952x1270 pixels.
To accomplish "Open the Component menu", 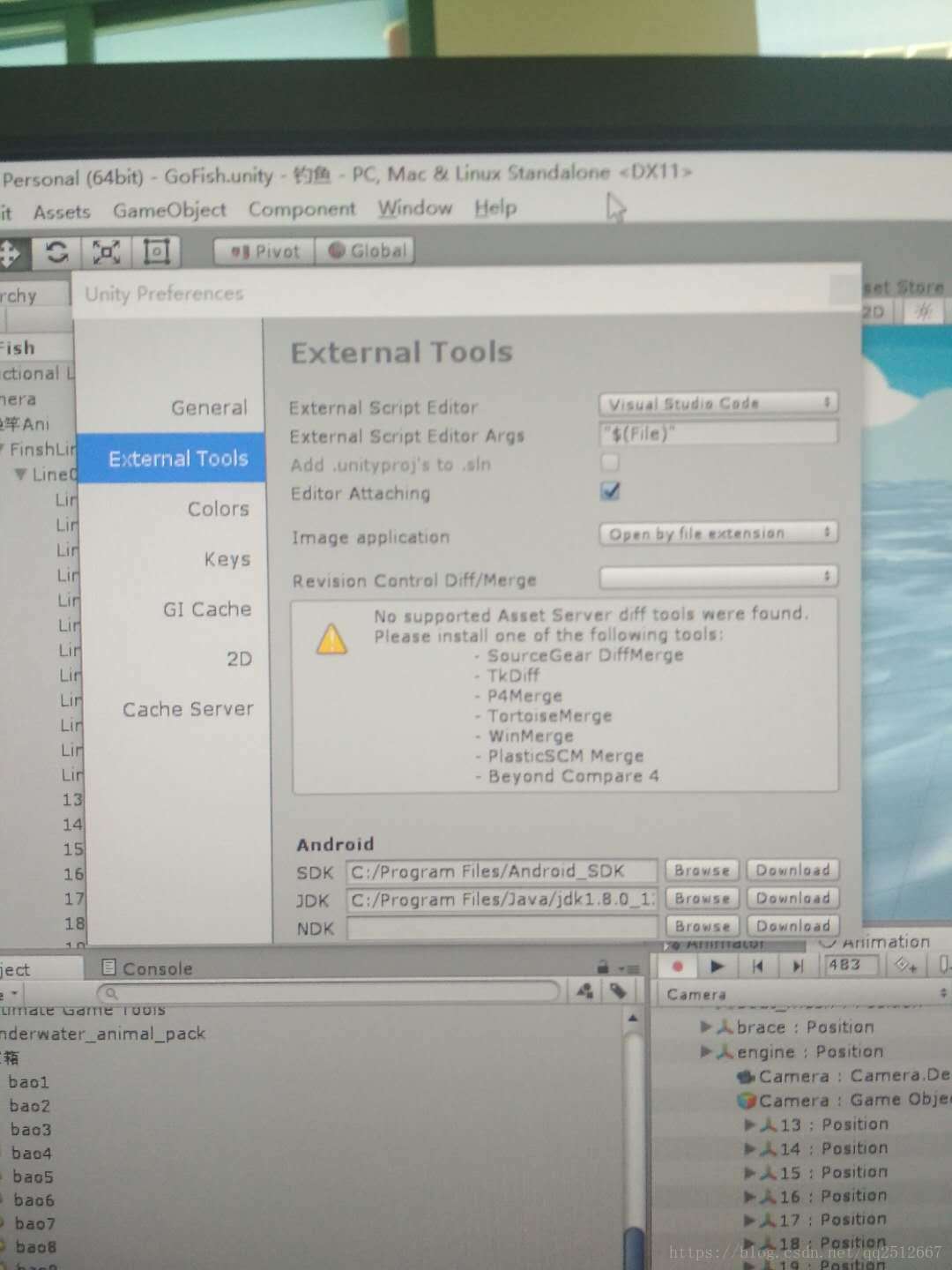I will click(x=301, y=209).
